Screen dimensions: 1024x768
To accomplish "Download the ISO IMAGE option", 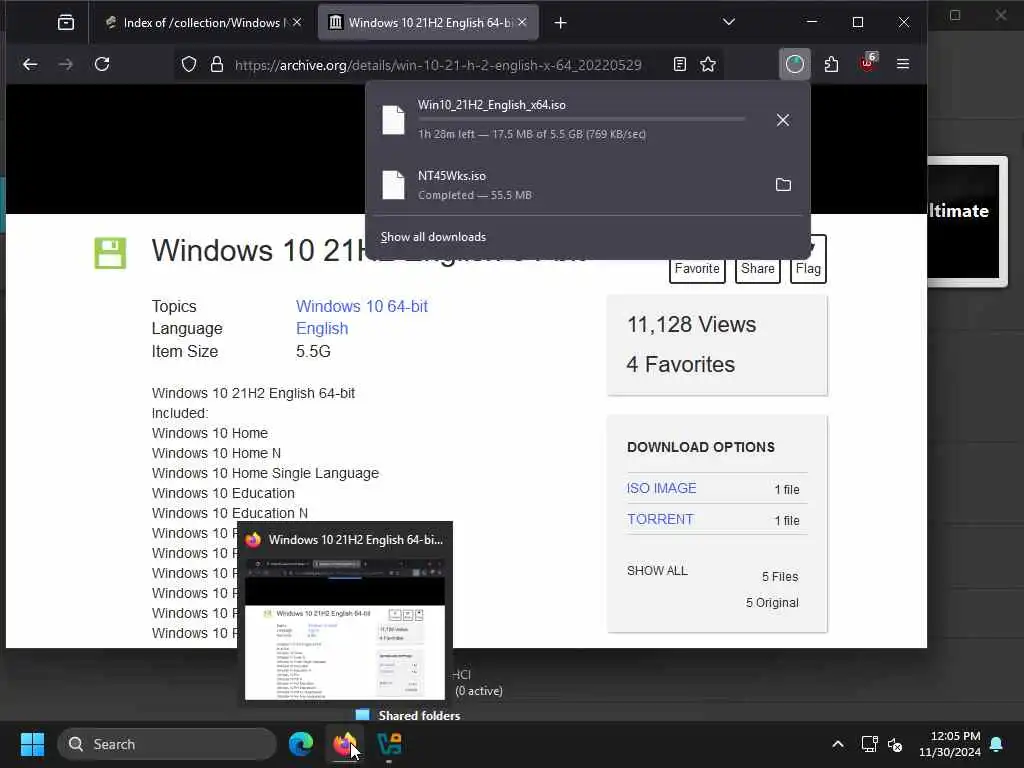I will (662, 488).
